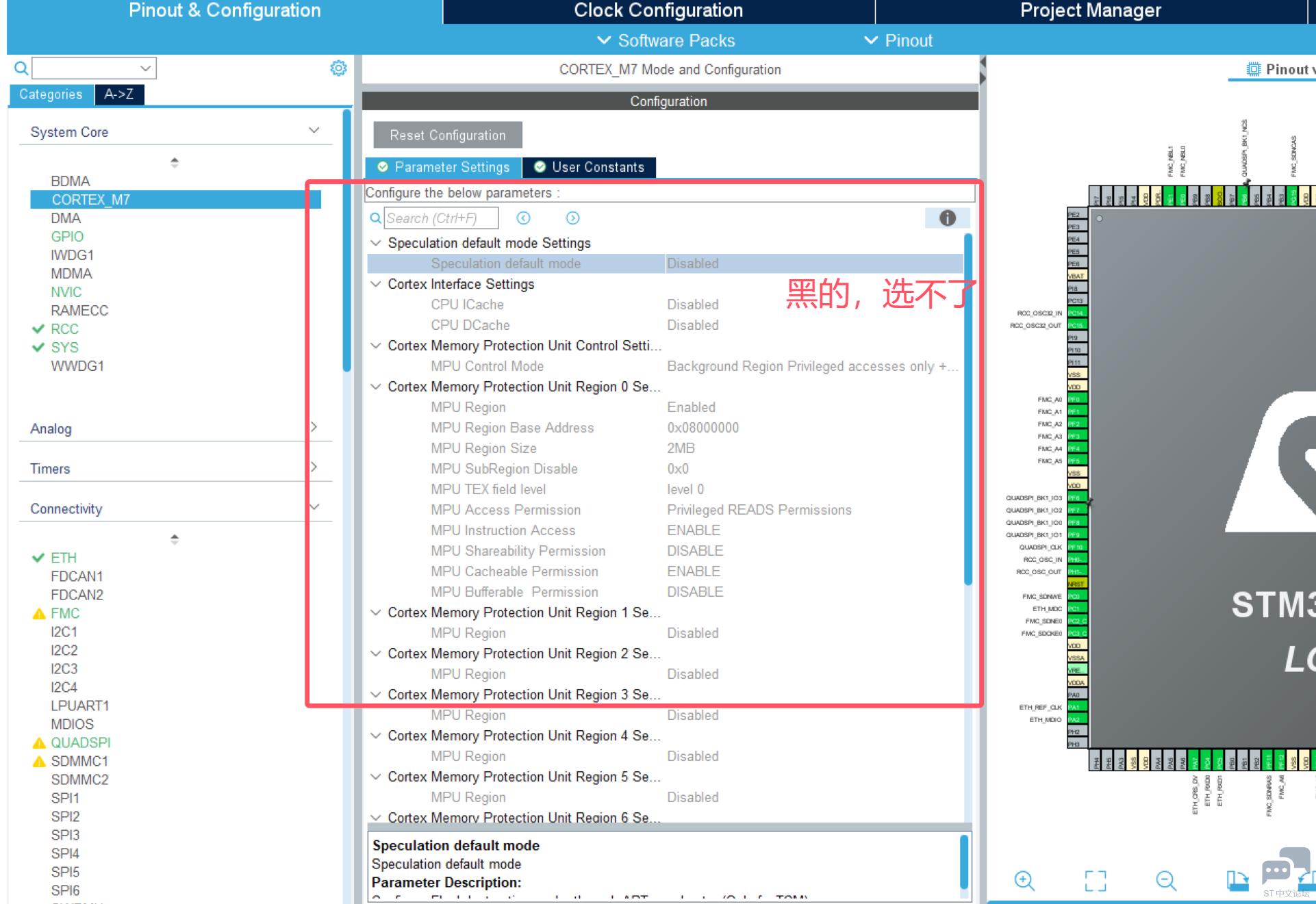Open the Software Packs menu
The width and height of the screenshot is (1316, 904).
(x=666, y=41)
